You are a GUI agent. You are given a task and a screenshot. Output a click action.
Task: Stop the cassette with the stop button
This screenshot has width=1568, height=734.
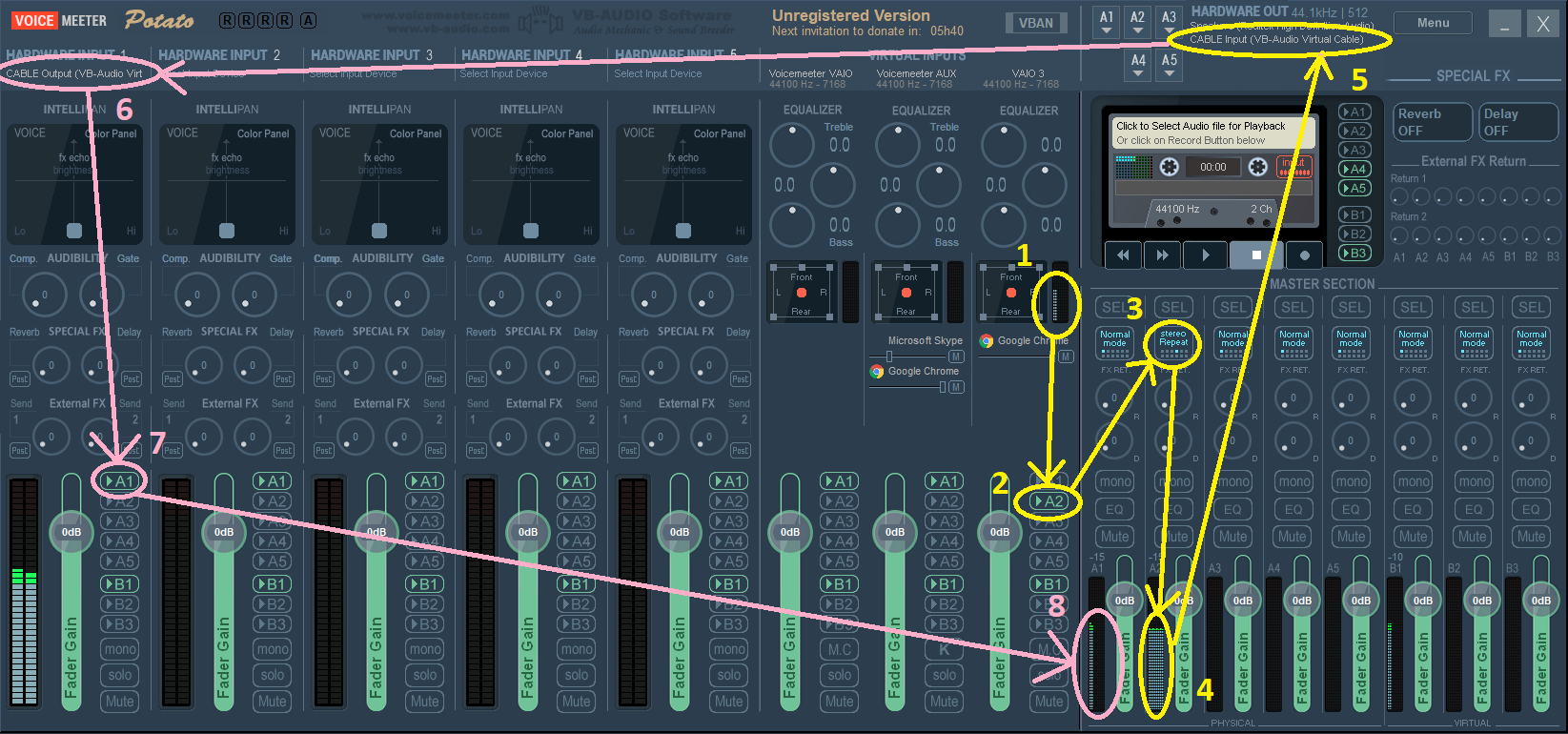tap(1256, 255)
